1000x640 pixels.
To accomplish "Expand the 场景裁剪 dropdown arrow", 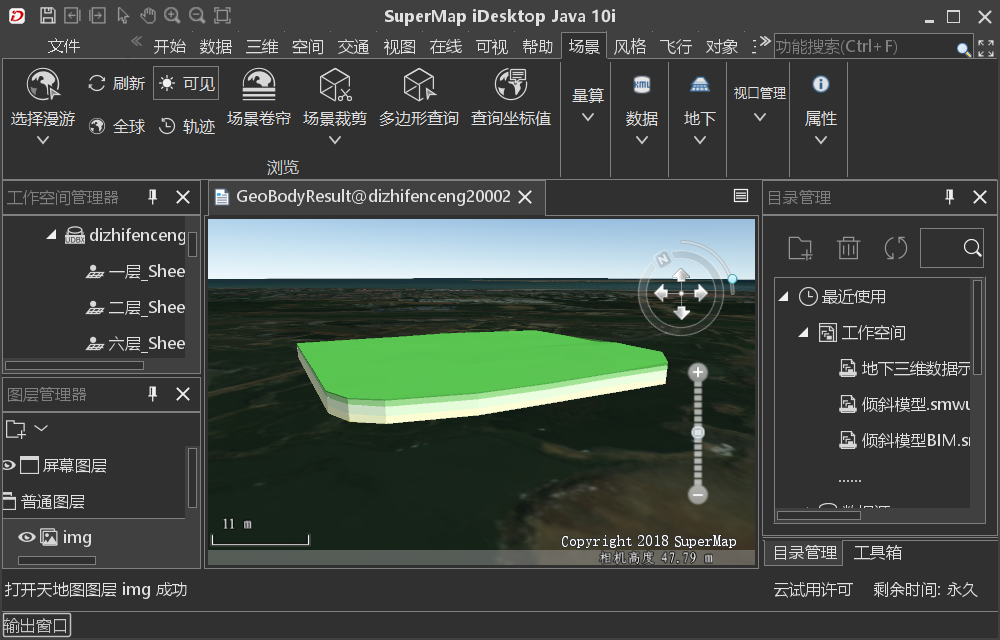I will pyautogui.click(x=335, y=140).
